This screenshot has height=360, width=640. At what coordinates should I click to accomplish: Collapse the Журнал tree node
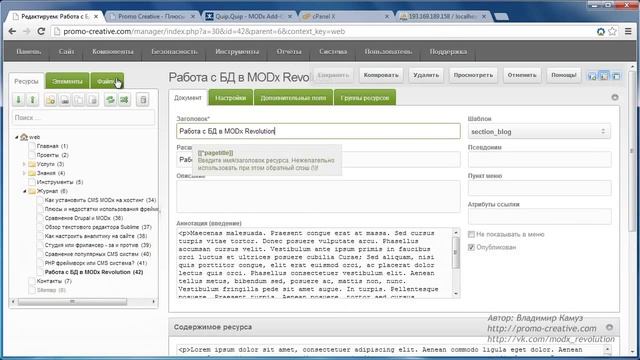(x=24, y=191)
